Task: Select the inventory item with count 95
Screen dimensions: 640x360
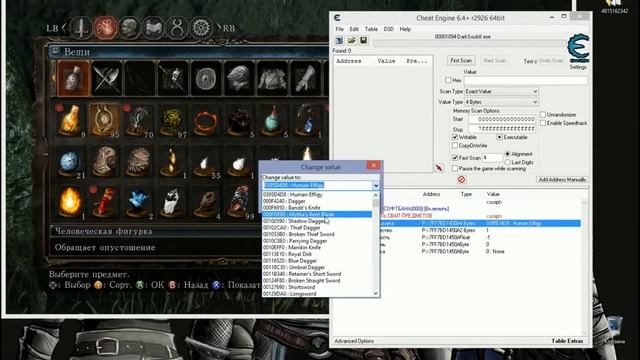Action: click(104, 120)
